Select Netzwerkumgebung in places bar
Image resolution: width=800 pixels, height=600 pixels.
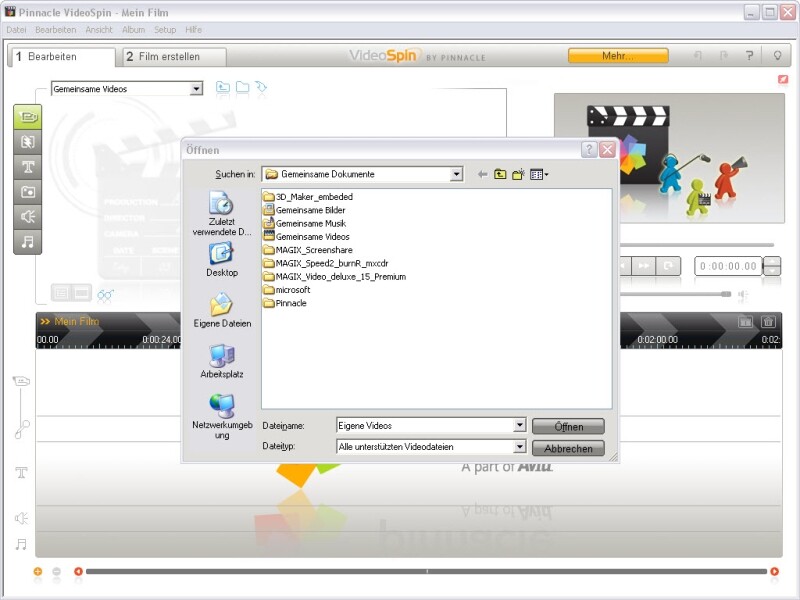[x=222, y=416]
